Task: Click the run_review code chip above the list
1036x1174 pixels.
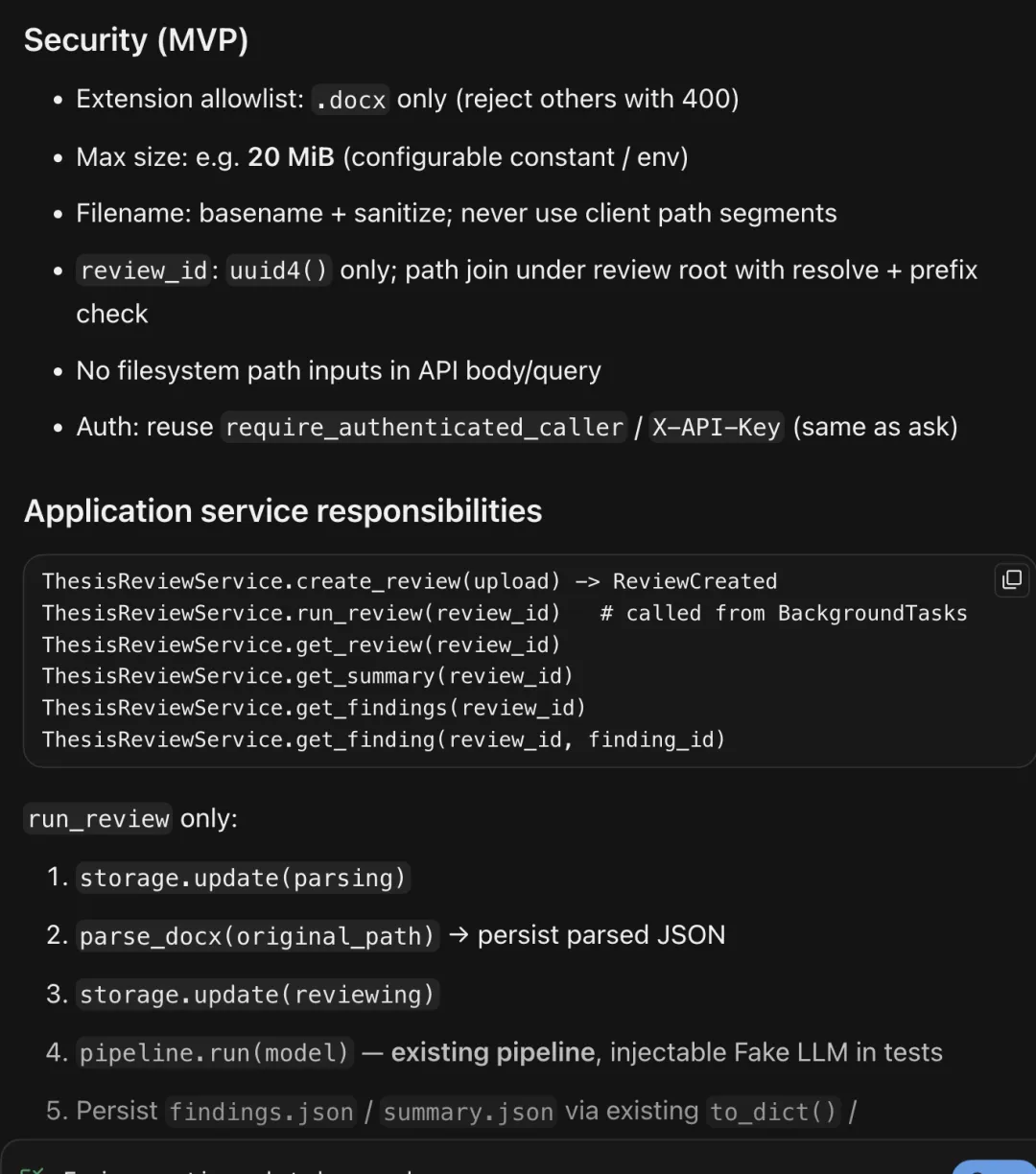Action: (98, 819)
